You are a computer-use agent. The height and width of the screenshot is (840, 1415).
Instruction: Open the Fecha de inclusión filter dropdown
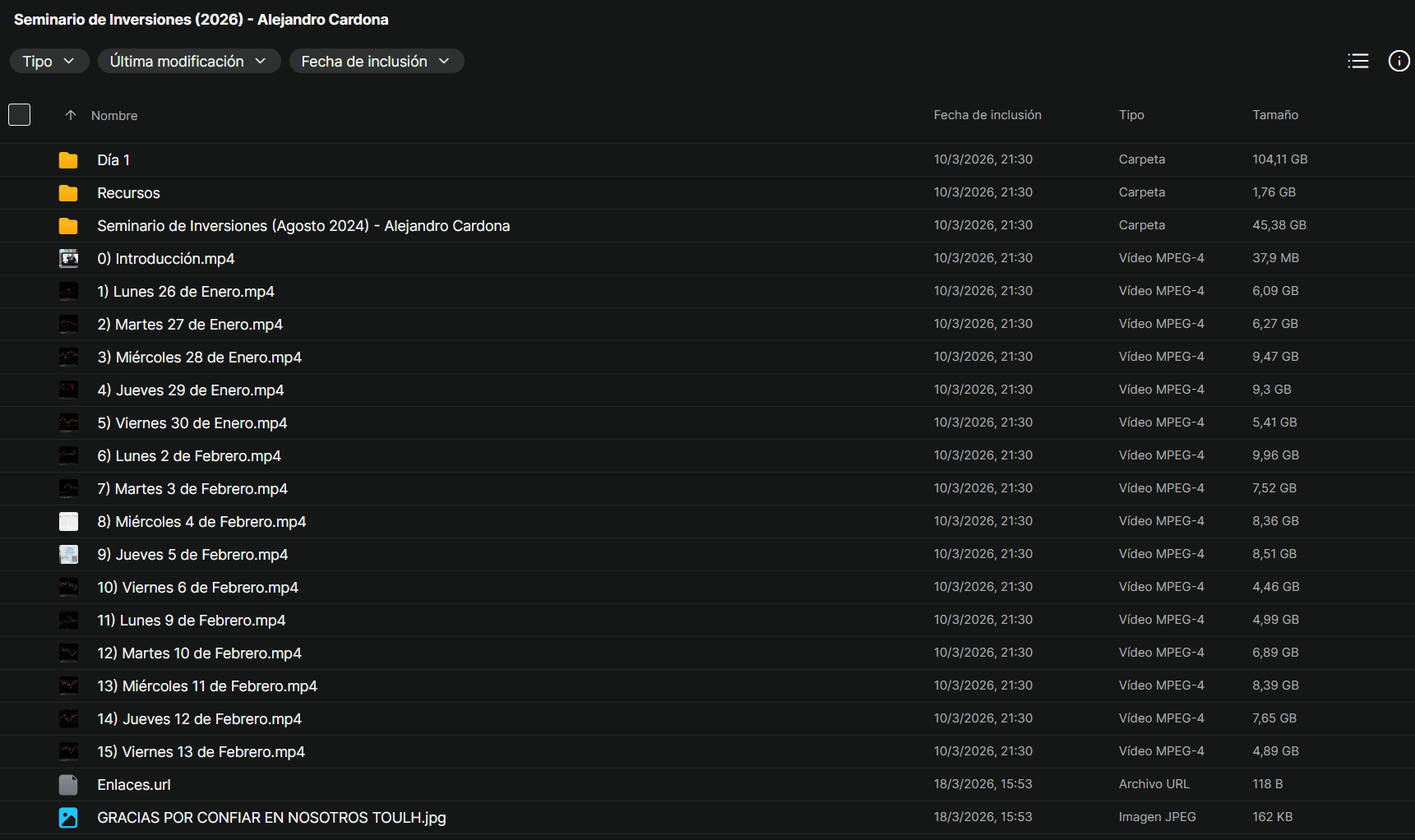point(376,62)
